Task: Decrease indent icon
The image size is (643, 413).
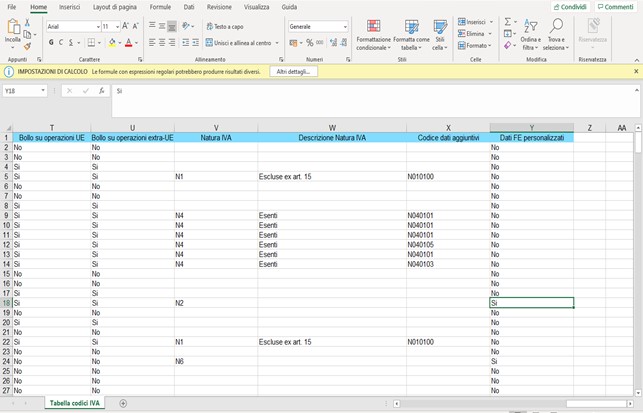Action: 186,42
